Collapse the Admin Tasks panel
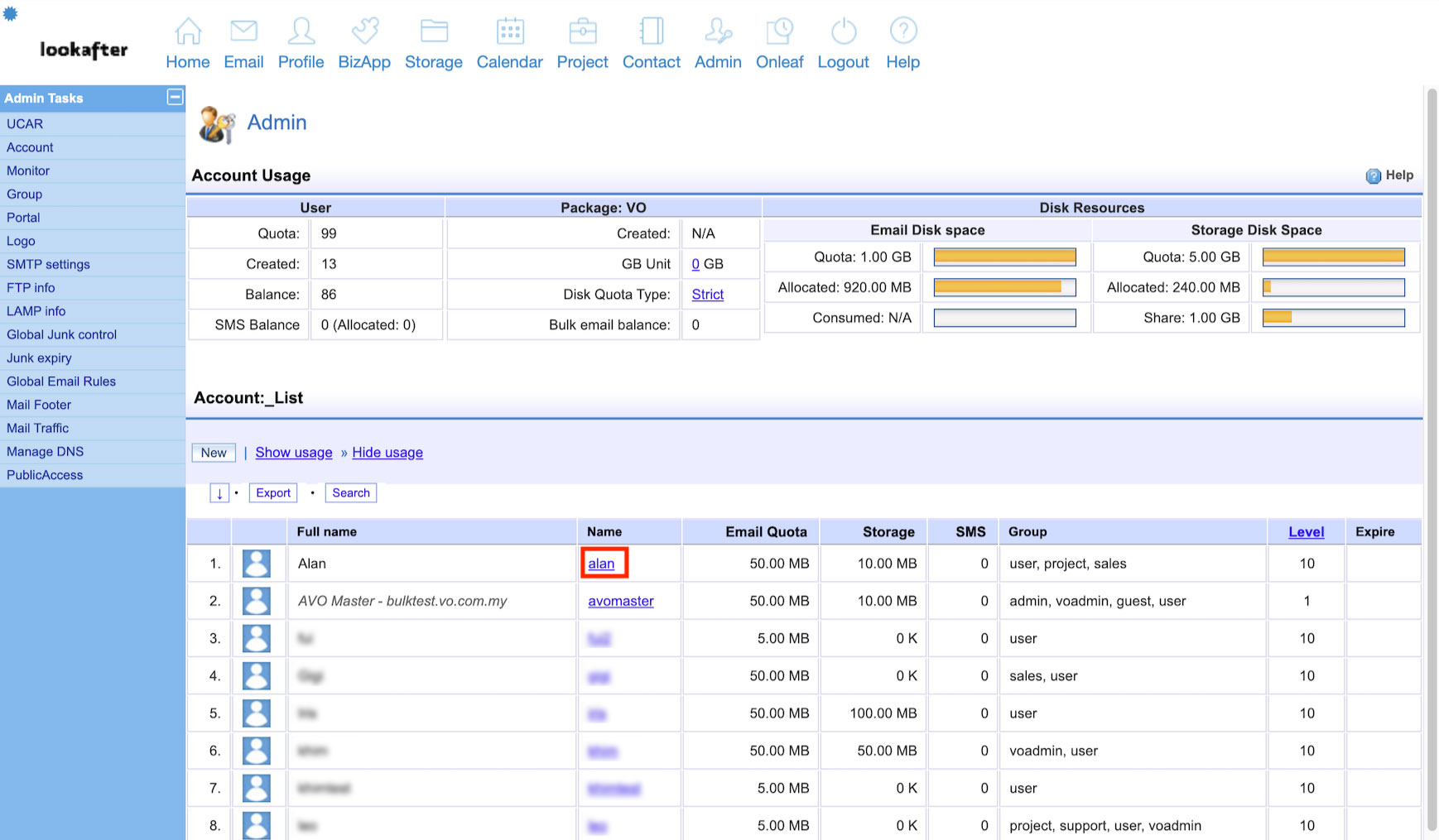1439x840 pixels. [x=175, y=98]
